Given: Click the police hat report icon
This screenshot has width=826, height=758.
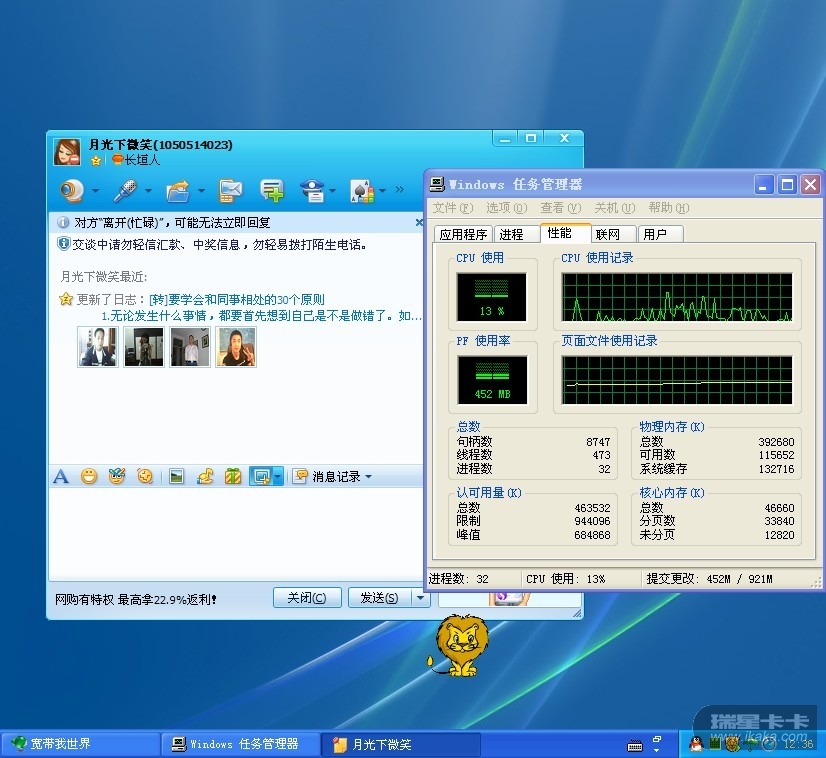Looking at the screenshot, I should pos(312,191).
